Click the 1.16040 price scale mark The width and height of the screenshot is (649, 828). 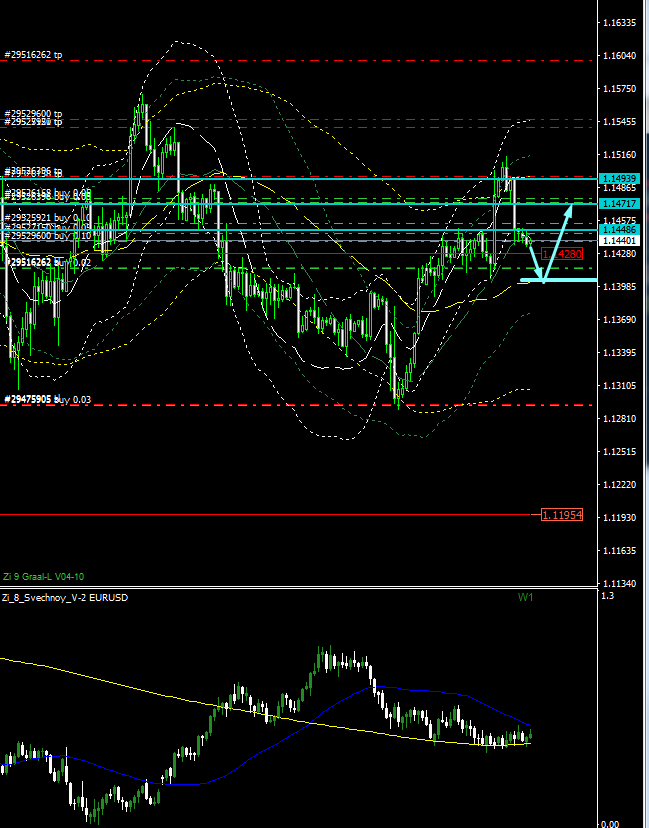pos(622,56)
